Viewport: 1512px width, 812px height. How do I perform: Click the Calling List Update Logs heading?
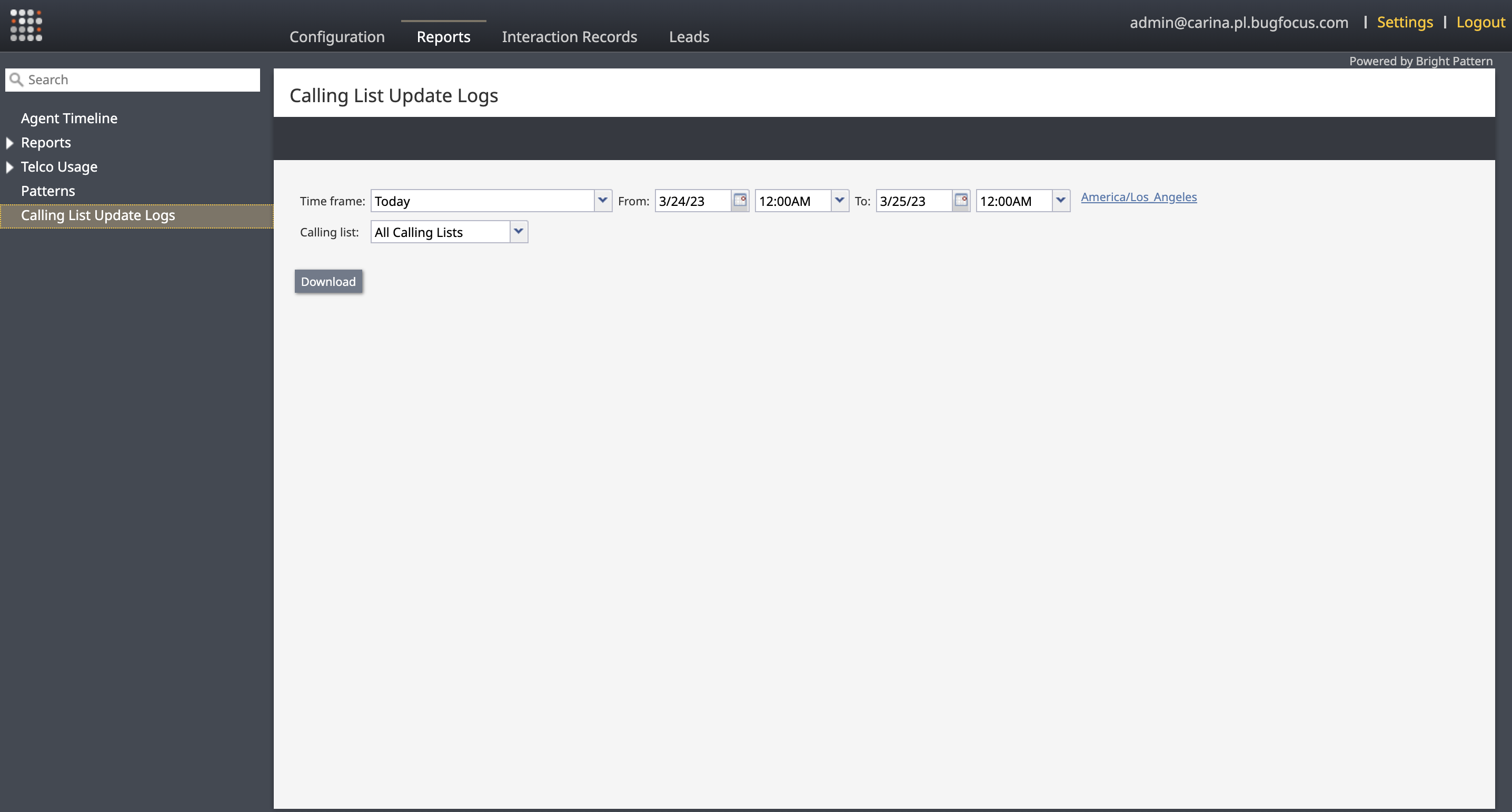[x=394, y=95]
